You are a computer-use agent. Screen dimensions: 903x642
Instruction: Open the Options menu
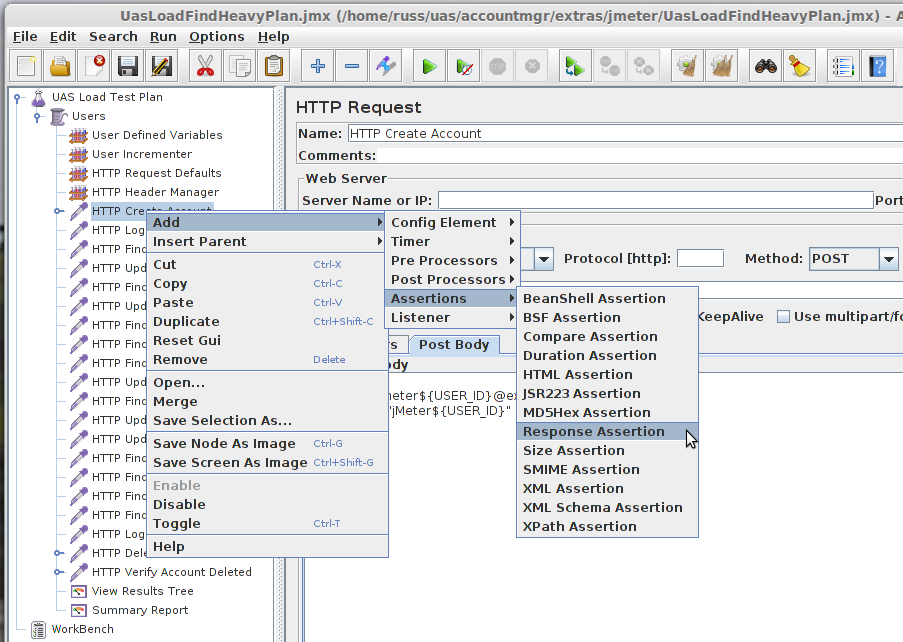[x=217, y=37]
